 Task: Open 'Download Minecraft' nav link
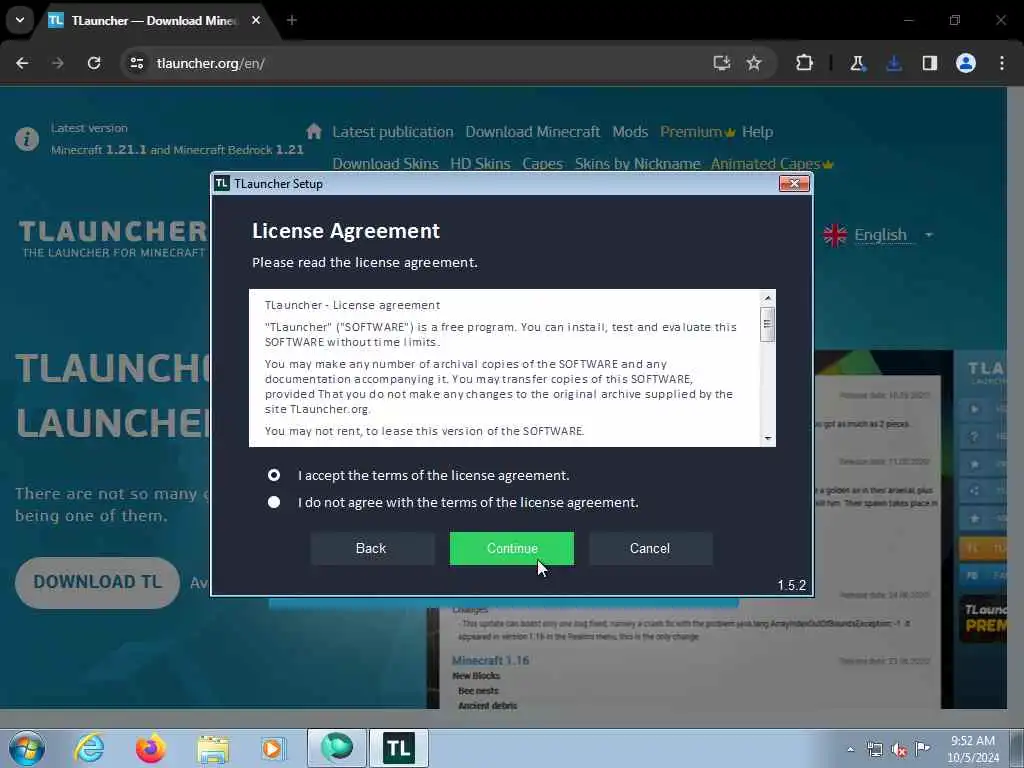tap(532, 132)
